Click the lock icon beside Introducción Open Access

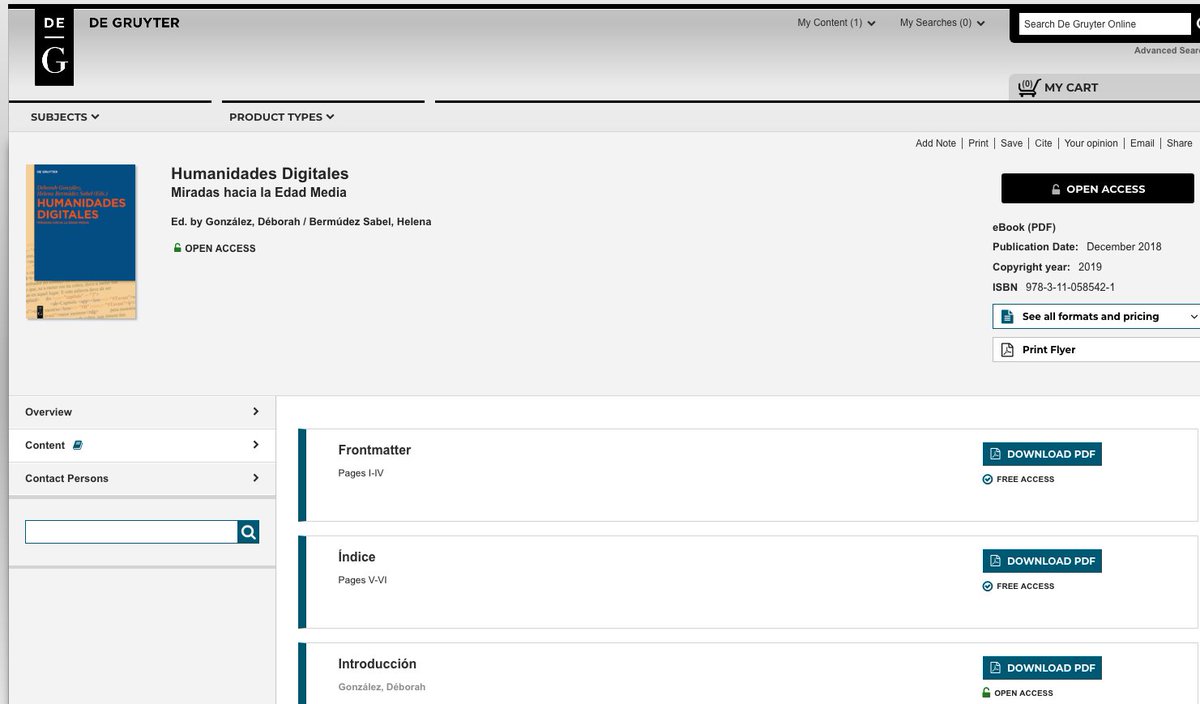[987, 693]
